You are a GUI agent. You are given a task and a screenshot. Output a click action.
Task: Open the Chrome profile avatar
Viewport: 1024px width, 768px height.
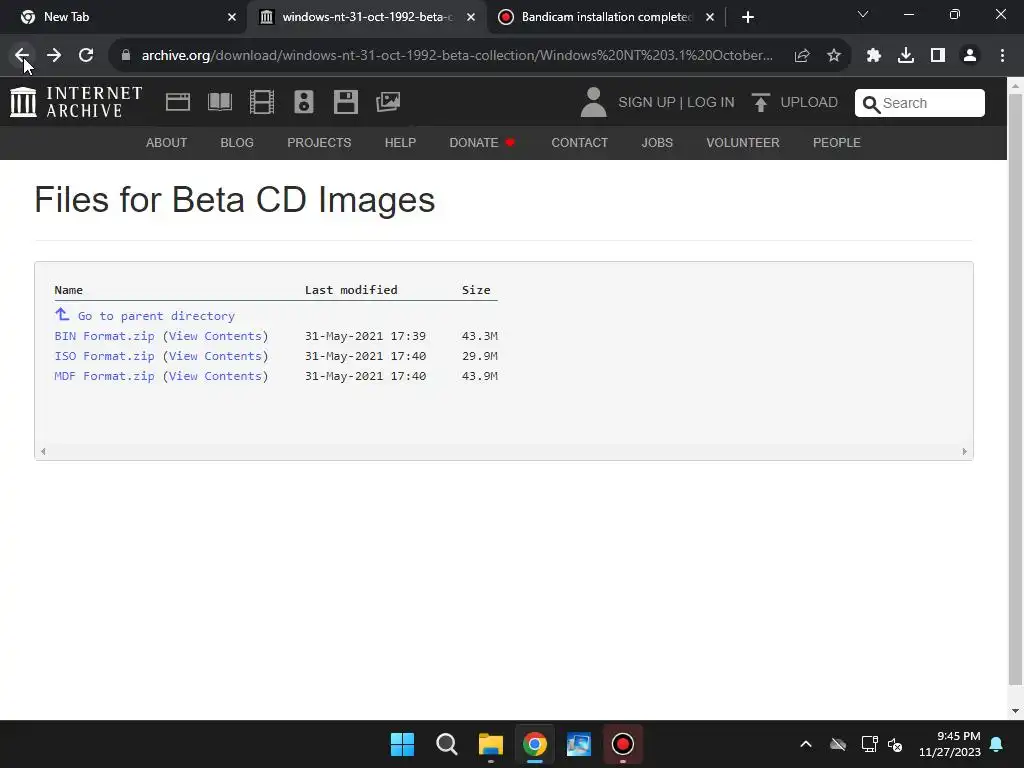tap(970, 56)
